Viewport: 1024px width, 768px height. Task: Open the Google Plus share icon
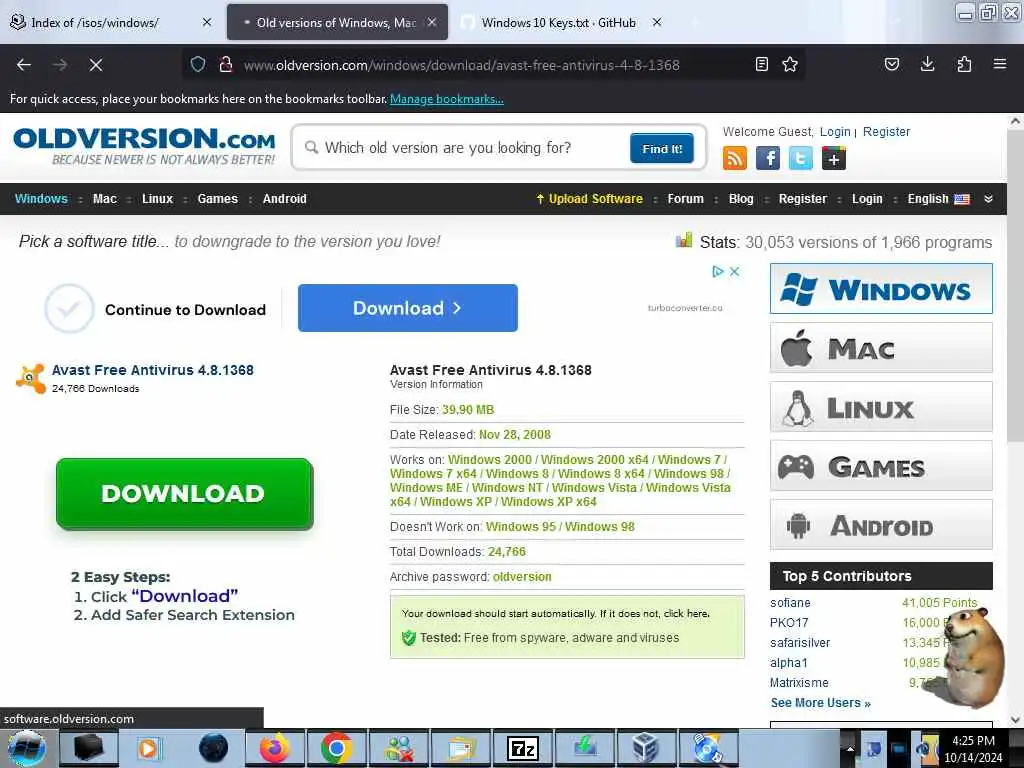834,158
